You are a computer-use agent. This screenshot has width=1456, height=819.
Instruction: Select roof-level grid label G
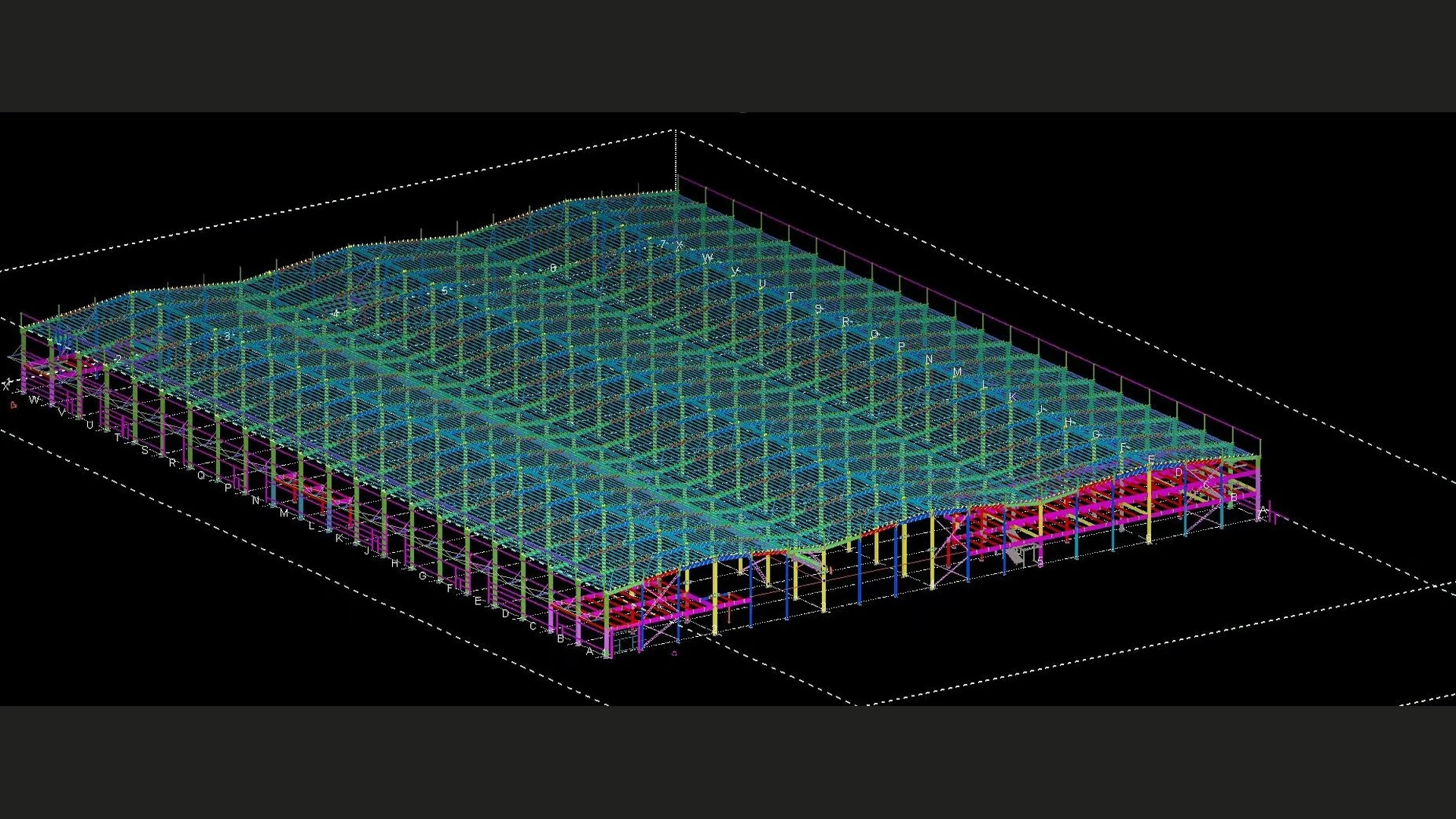tap(1096, 435)
